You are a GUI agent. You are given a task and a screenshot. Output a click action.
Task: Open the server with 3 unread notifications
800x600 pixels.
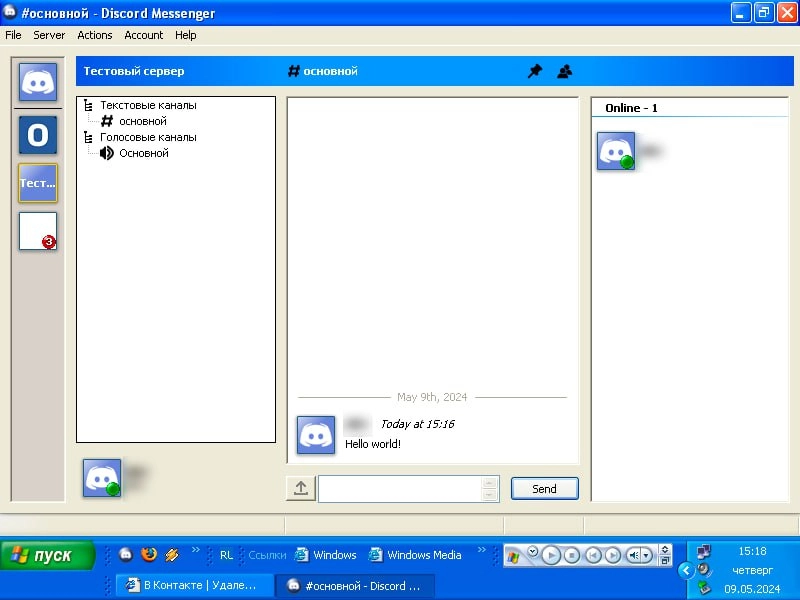tap(38, 231)
